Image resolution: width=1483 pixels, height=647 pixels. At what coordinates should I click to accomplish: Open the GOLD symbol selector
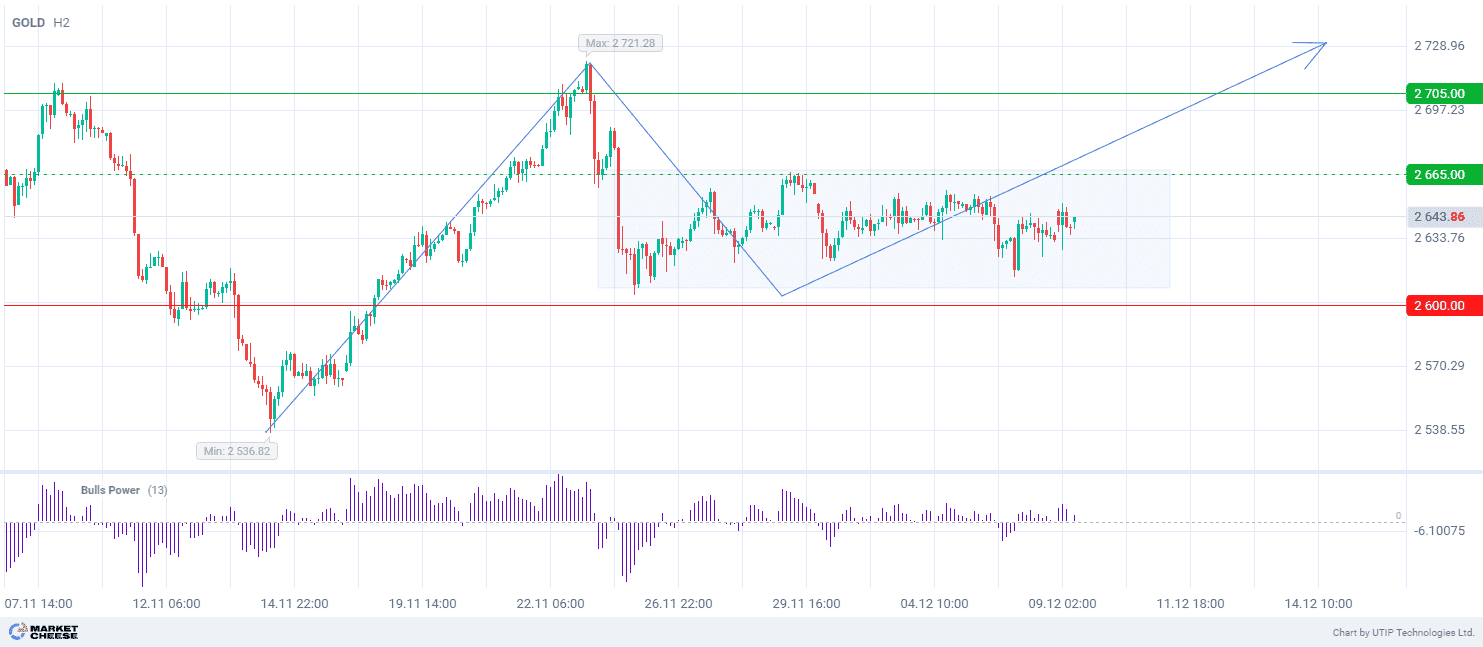[28, 22]
